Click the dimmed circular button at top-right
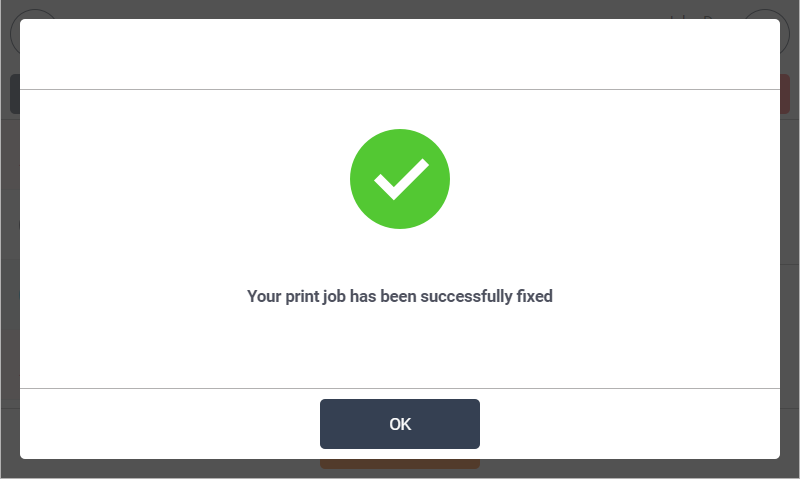 click(x=783, y=32)
